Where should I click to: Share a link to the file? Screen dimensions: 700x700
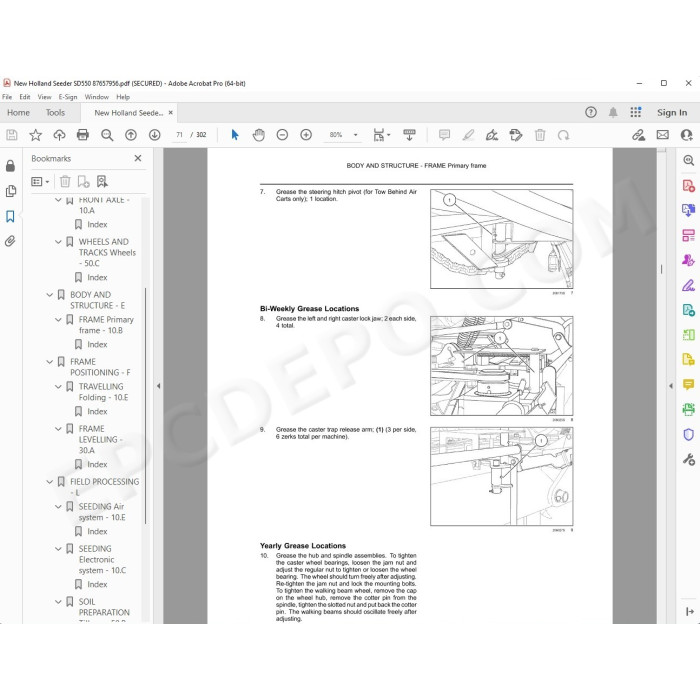(639, 135)
